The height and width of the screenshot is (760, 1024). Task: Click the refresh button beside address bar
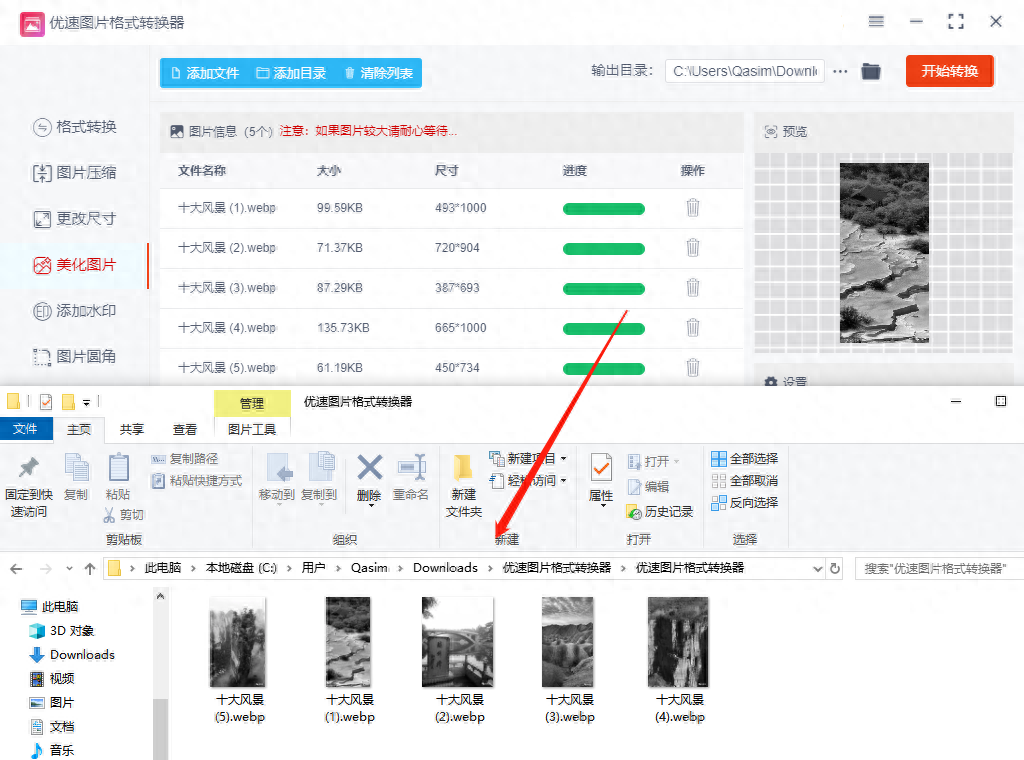pyautogui.click(x=835, y=569)
